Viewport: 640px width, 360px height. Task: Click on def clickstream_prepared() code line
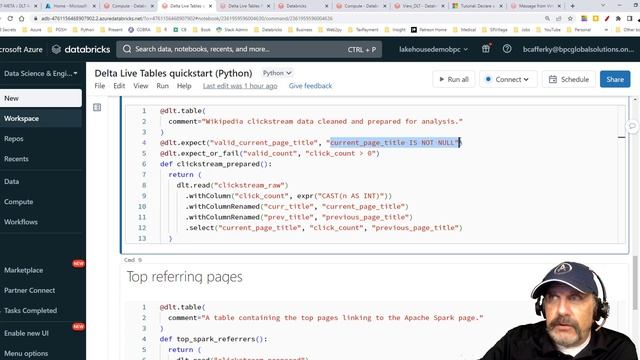click(216, 164)
